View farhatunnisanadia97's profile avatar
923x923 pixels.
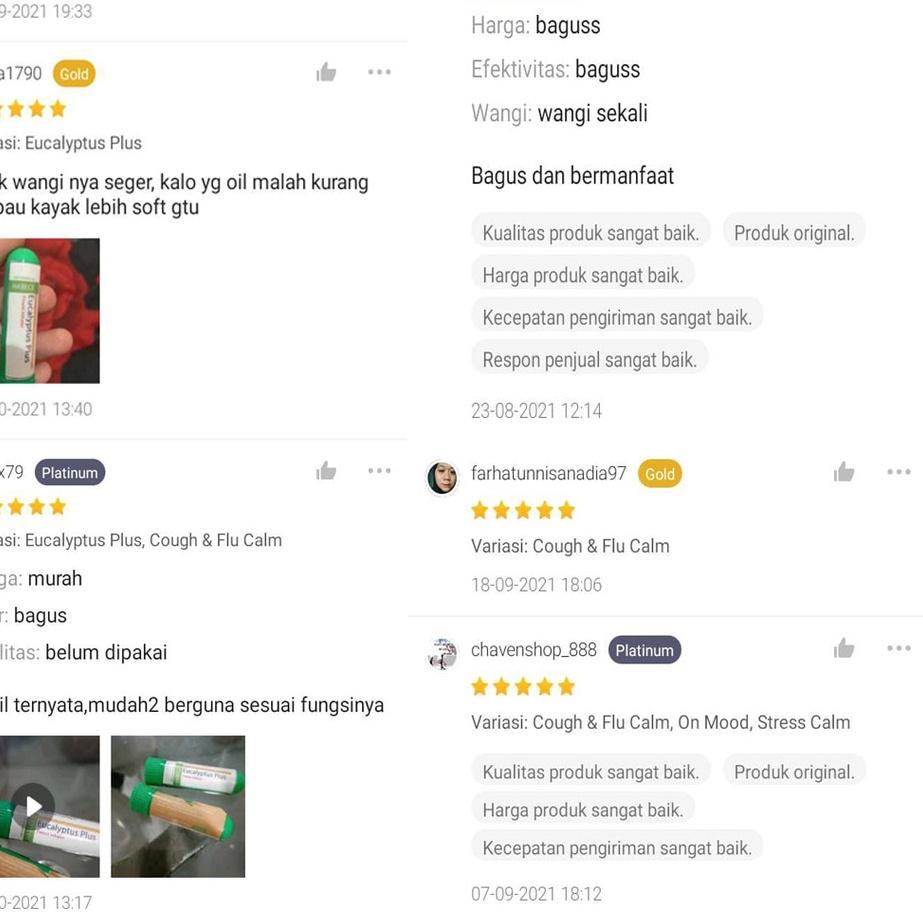[442, 477]
